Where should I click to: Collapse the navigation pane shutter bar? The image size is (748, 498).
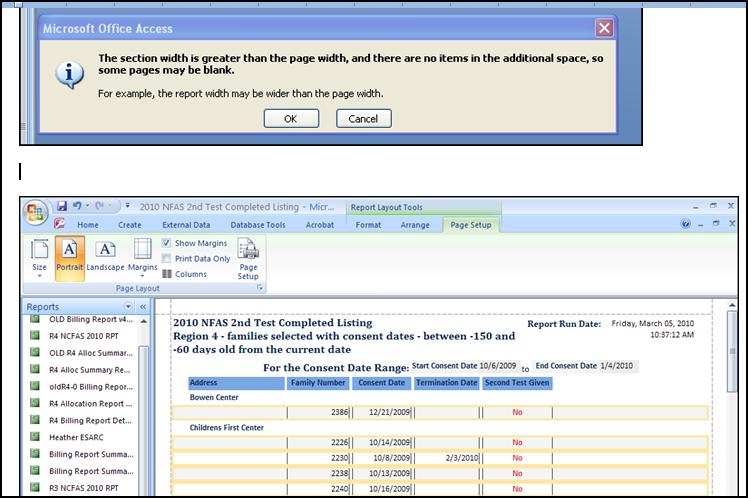[143, 307]
